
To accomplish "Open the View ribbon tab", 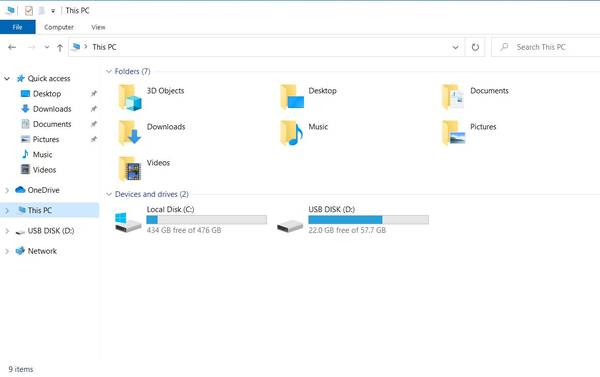I will tap(98, 27).
